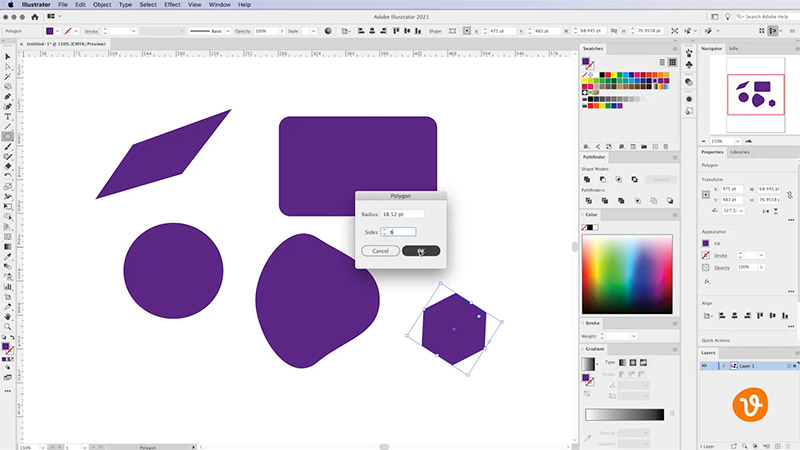Image resolution: width=800 pixels, height=450 pixels.
Task: Click the gradient slider bar in Gradient panel
Action: 624,415
